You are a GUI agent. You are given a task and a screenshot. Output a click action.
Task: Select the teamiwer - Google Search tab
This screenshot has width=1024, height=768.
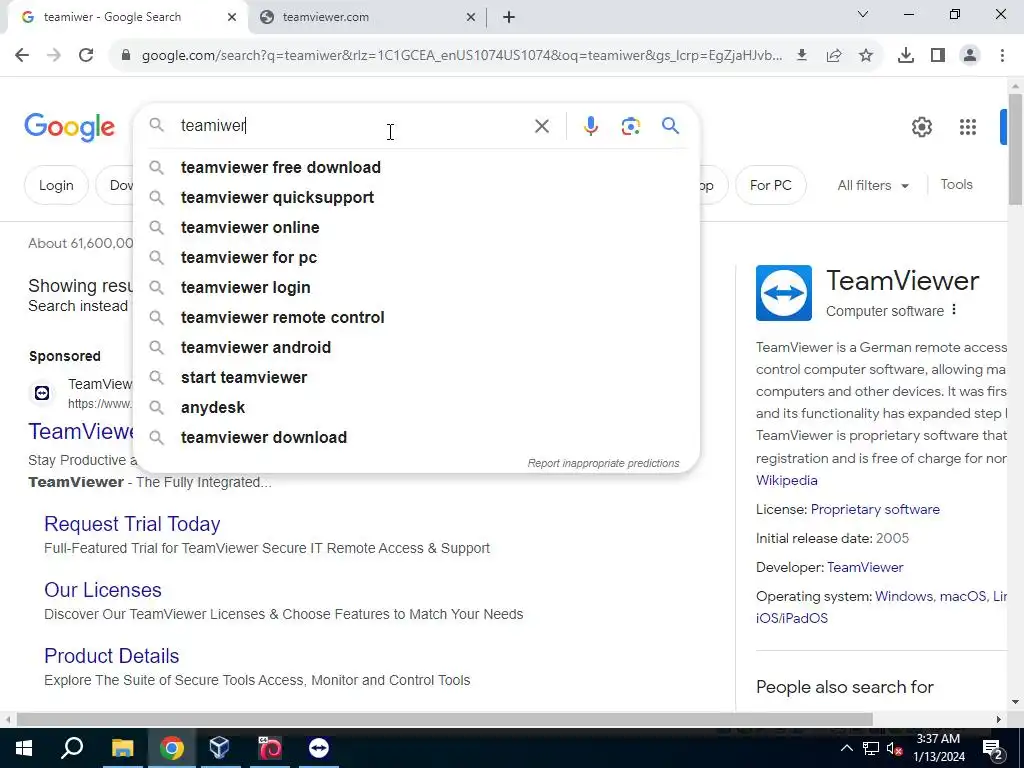(x=127, y=17)
